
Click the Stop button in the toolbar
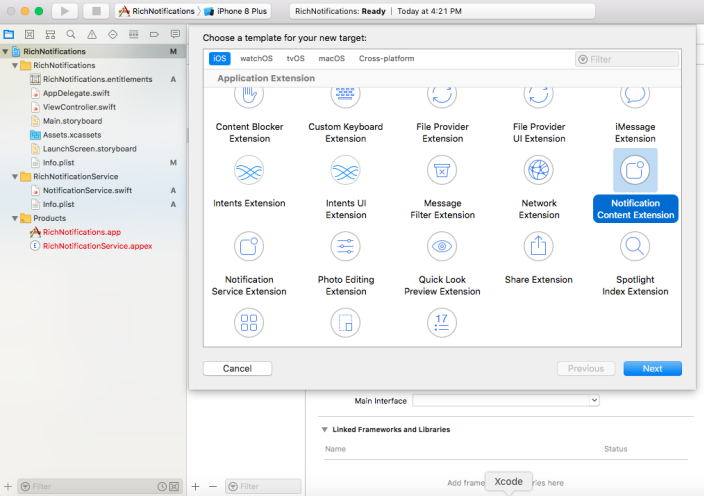(x=96, y=11)
